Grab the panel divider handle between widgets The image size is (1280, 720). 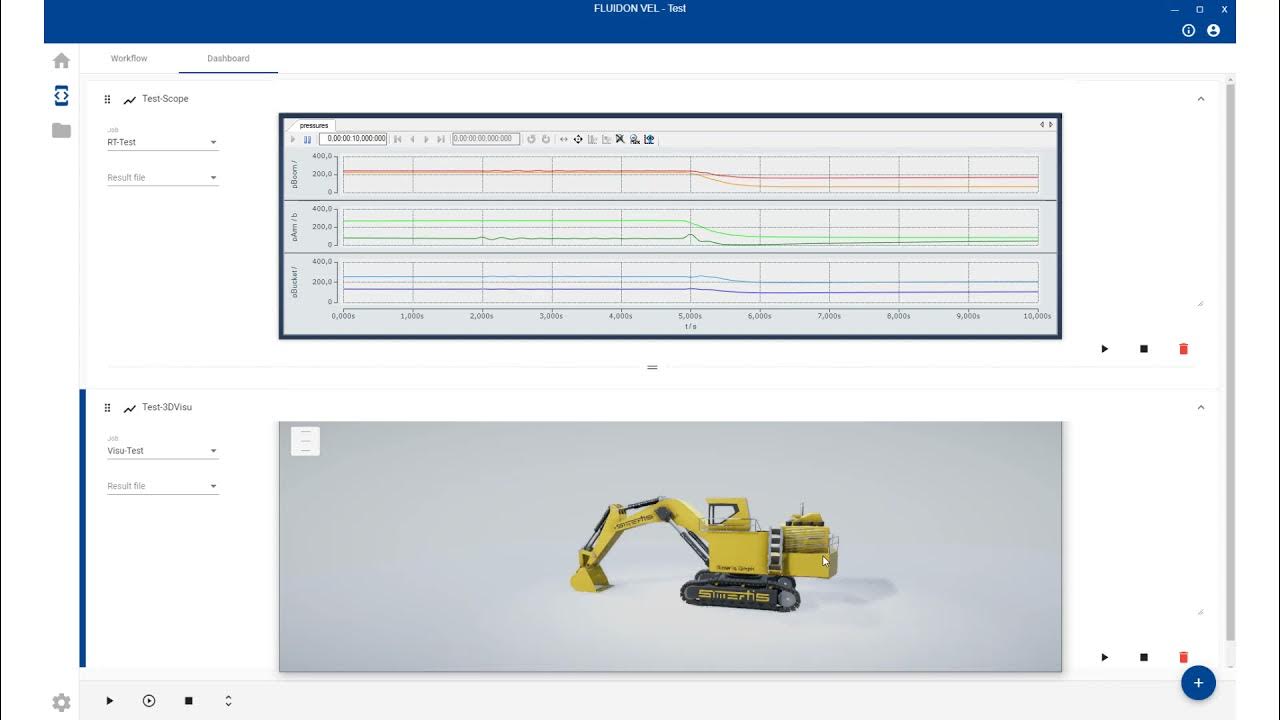652,367
